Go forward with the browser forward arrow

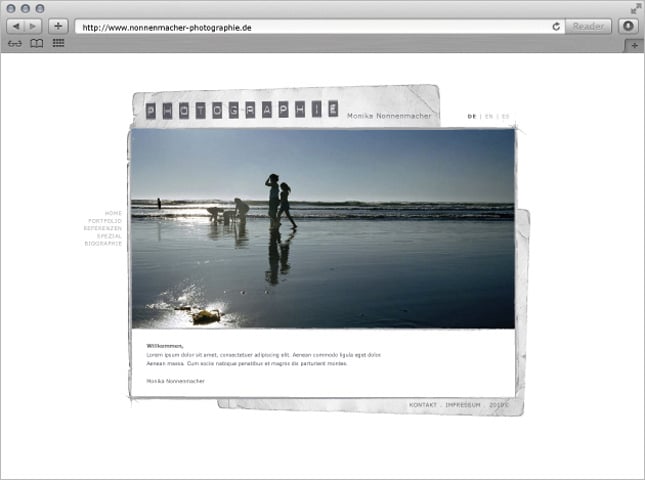[33, 27]
